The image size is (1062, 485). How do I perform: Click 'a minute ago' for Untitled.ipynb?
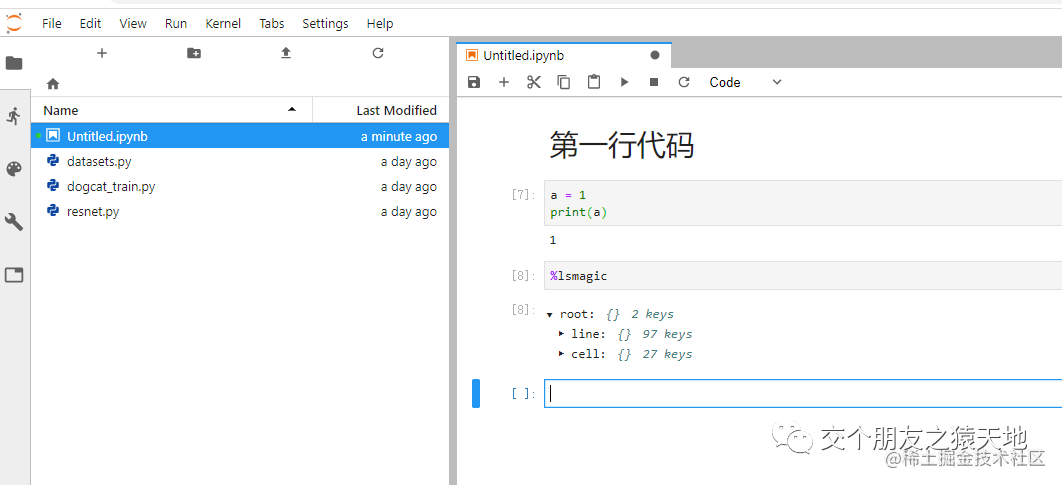(x=399, y=136)
